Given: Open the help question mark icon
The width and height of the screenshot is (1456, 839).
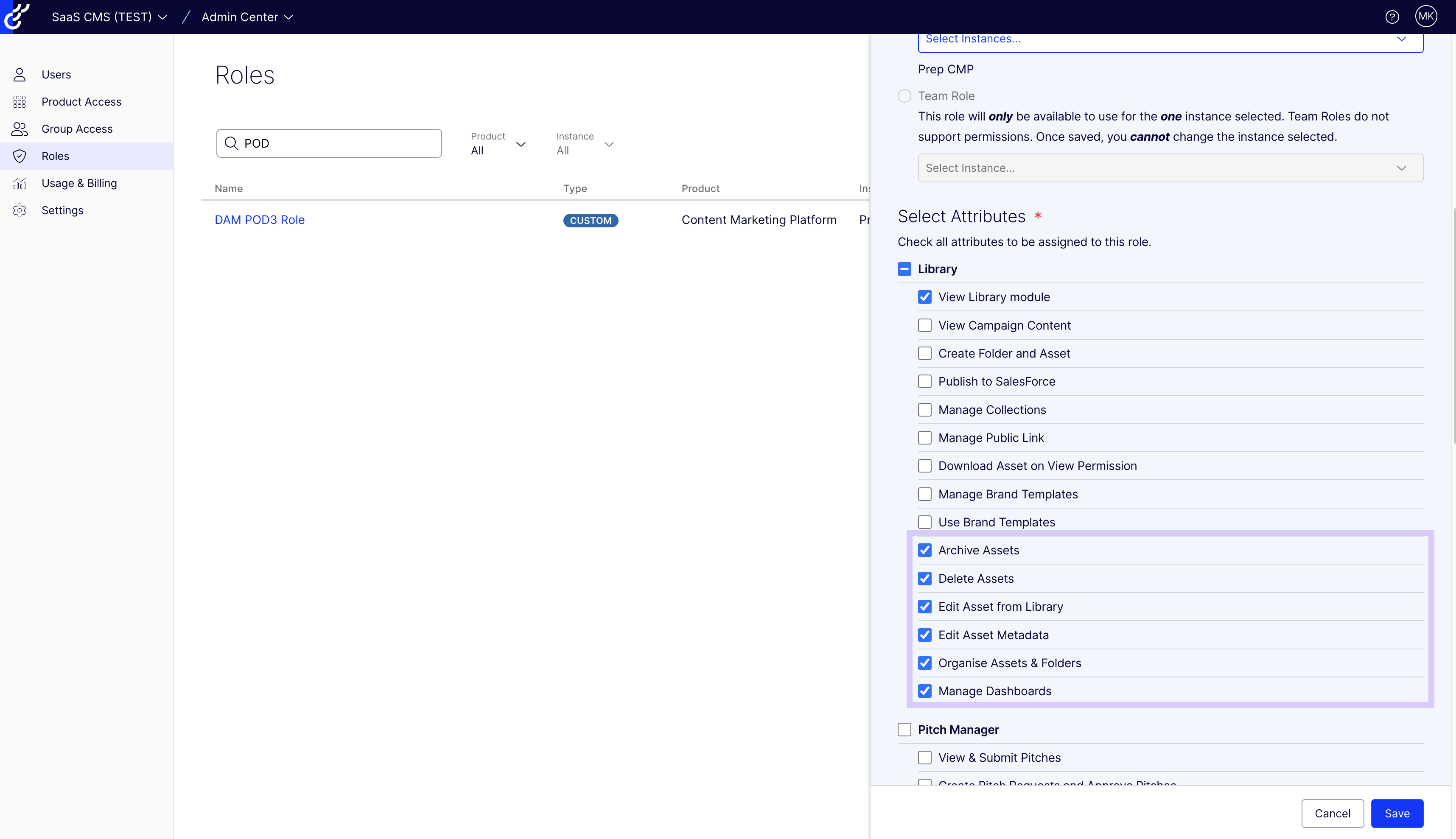Looking at the screenshot, I should (x=1392, y=17).
